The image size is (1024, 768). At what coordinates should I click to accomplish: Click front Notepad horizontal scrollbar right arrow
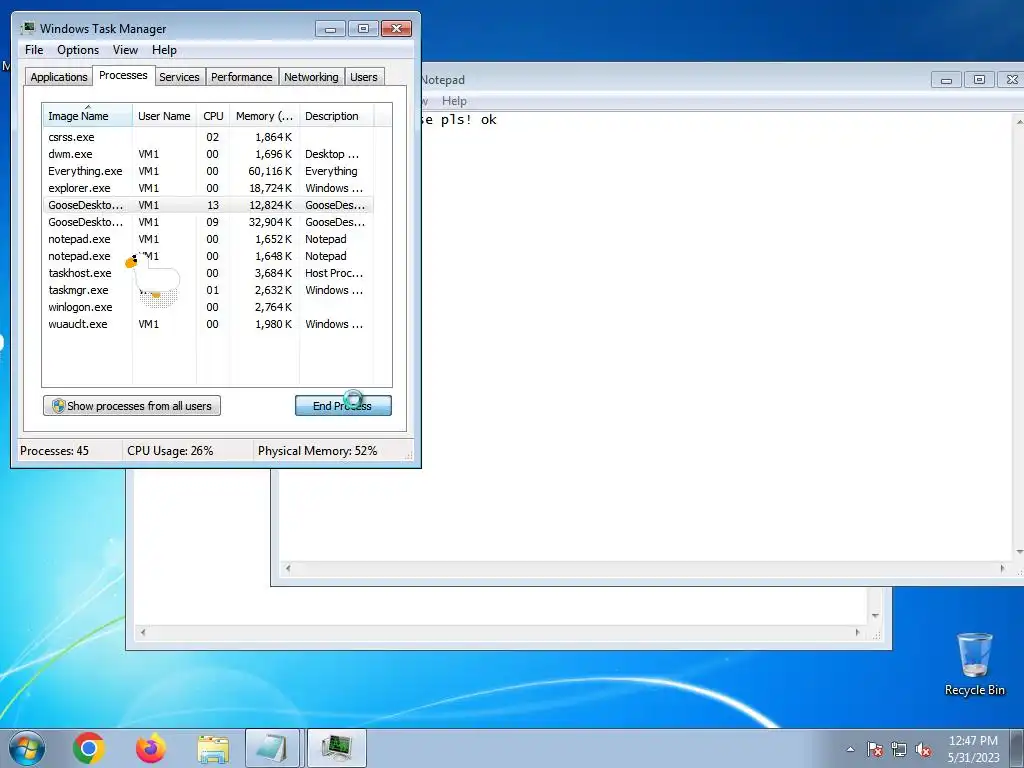pyautogui.click(x=1003, y=569)
